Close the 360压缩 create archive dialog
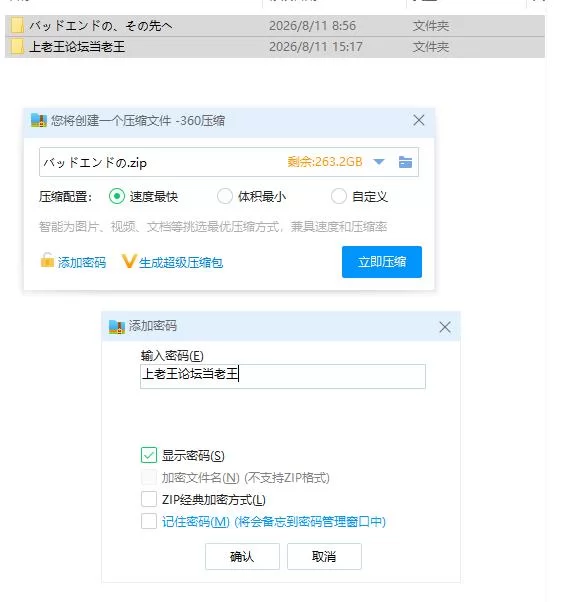Screen dimensions: 579x602 click(419, 120)
